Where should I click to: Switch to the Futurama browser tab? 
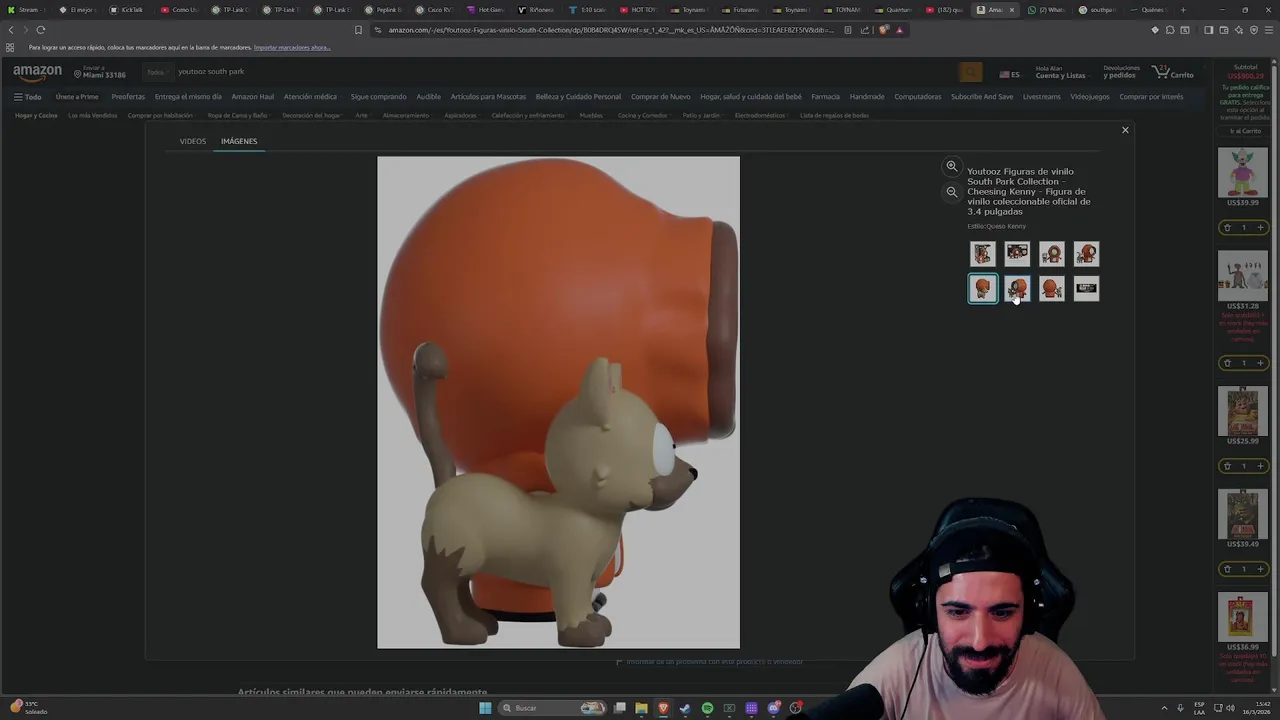pyautogui.click(x=740, y=10)
